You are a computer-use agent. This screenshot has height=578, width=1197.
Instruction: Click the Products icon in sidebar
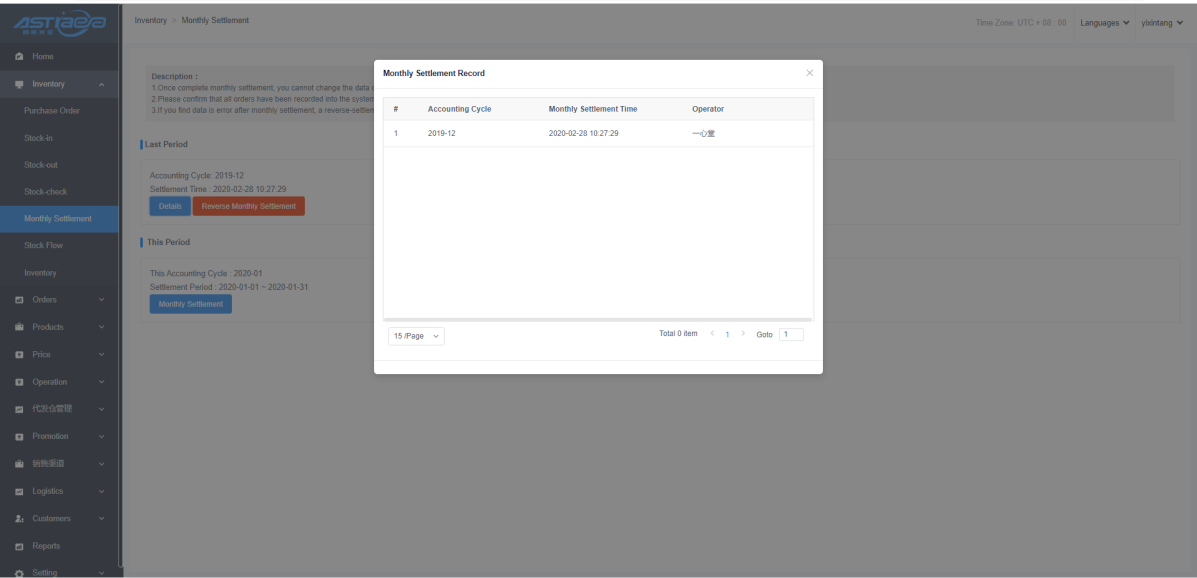pos(19,327)
